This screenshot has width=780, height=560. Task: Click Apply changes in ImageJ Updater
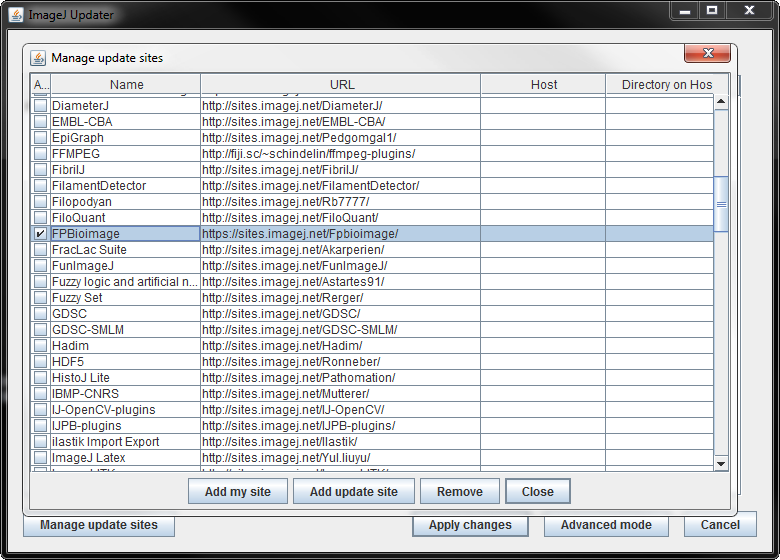pyautogui.click(x=470, y=525)
